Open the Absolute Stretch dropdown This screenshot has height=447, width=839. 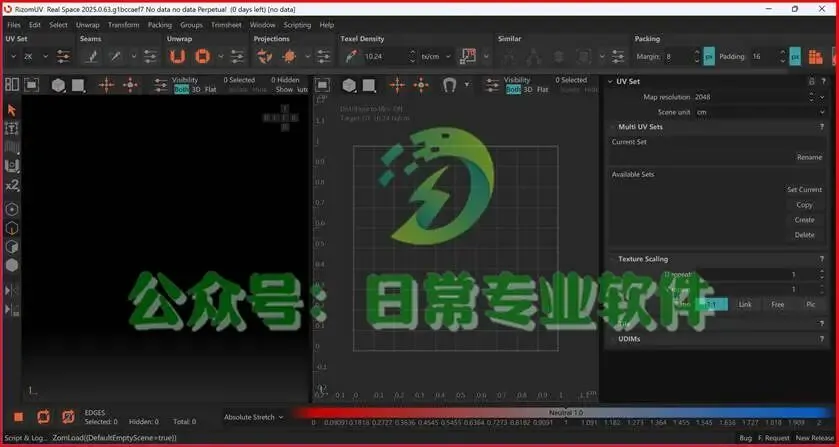[x=254, y=417]
